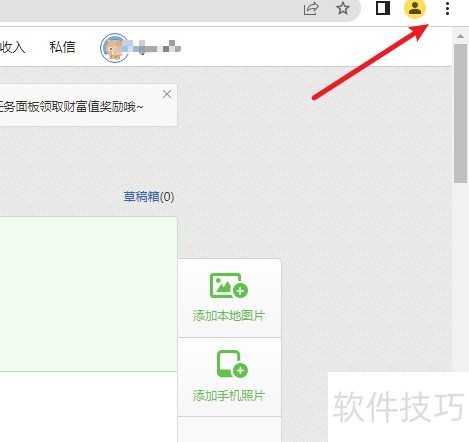Open Chrome's three-dot menu
The width and height of the screenshot is (469, 442).
447,8
